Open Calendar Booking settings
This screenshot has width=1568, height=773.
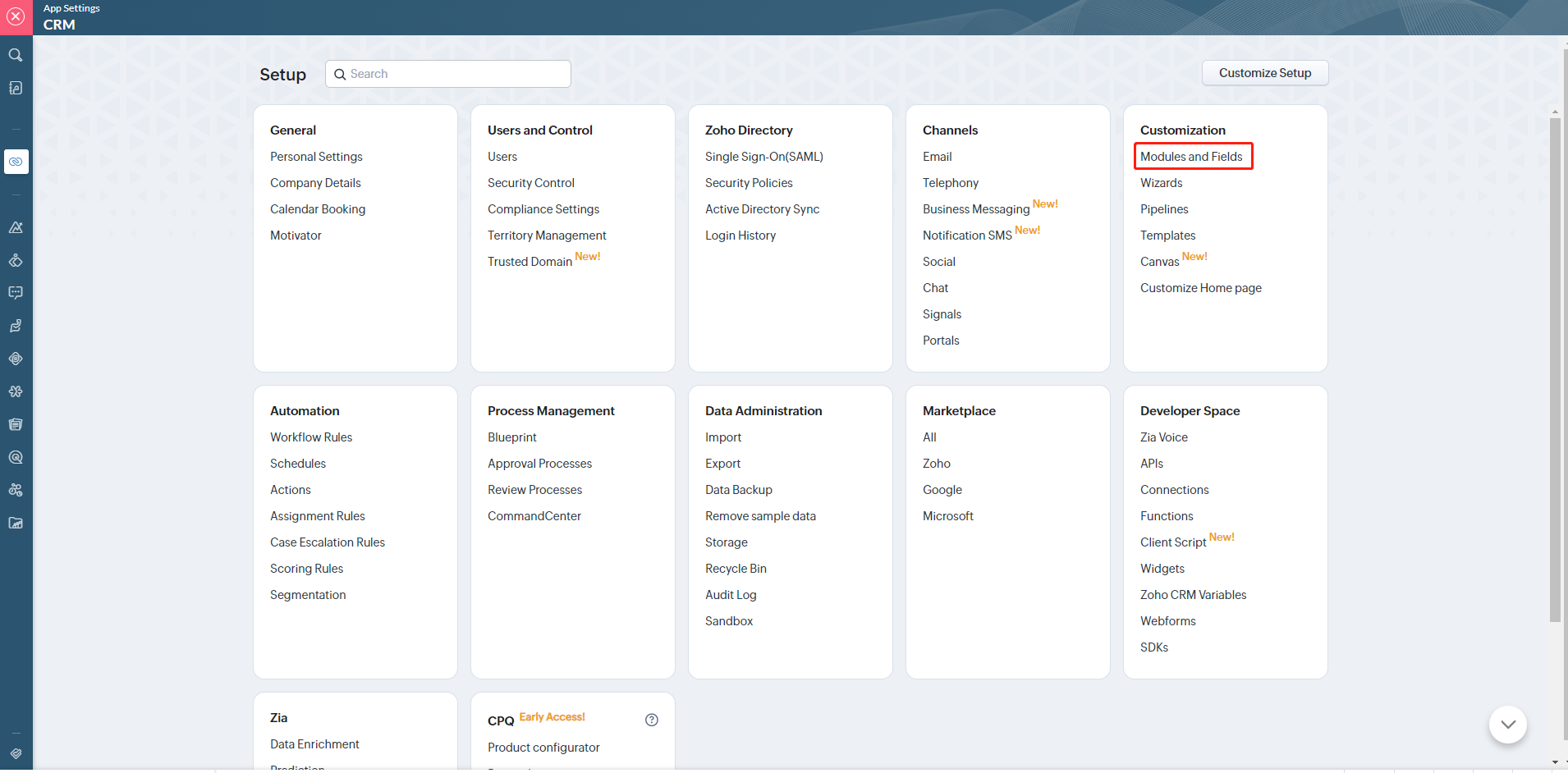click(318, 209)
